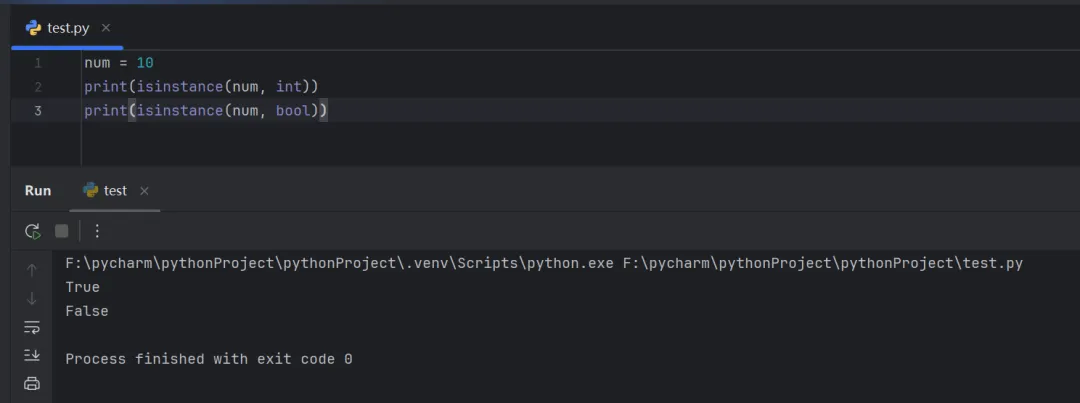Image resolution: width=1080 pixels, height=403 pixels.
Task: Click the down arrow in Run console
Action: point(32,298)
